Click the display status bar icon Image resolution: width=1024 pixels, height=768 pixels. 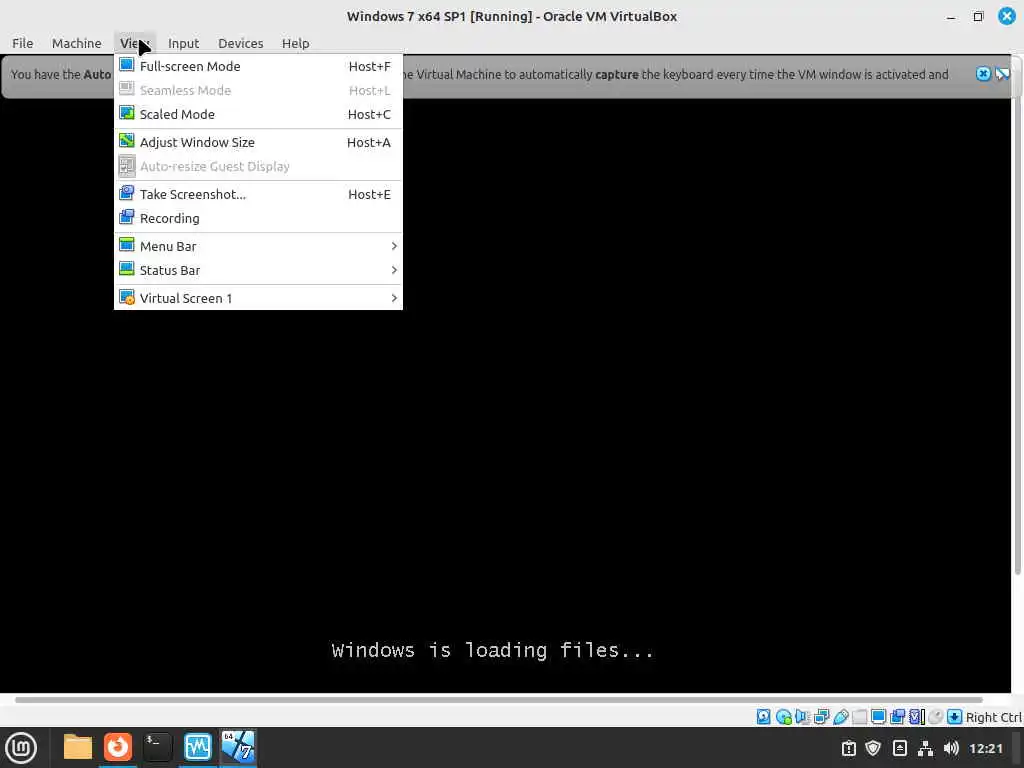pos(878,717)
